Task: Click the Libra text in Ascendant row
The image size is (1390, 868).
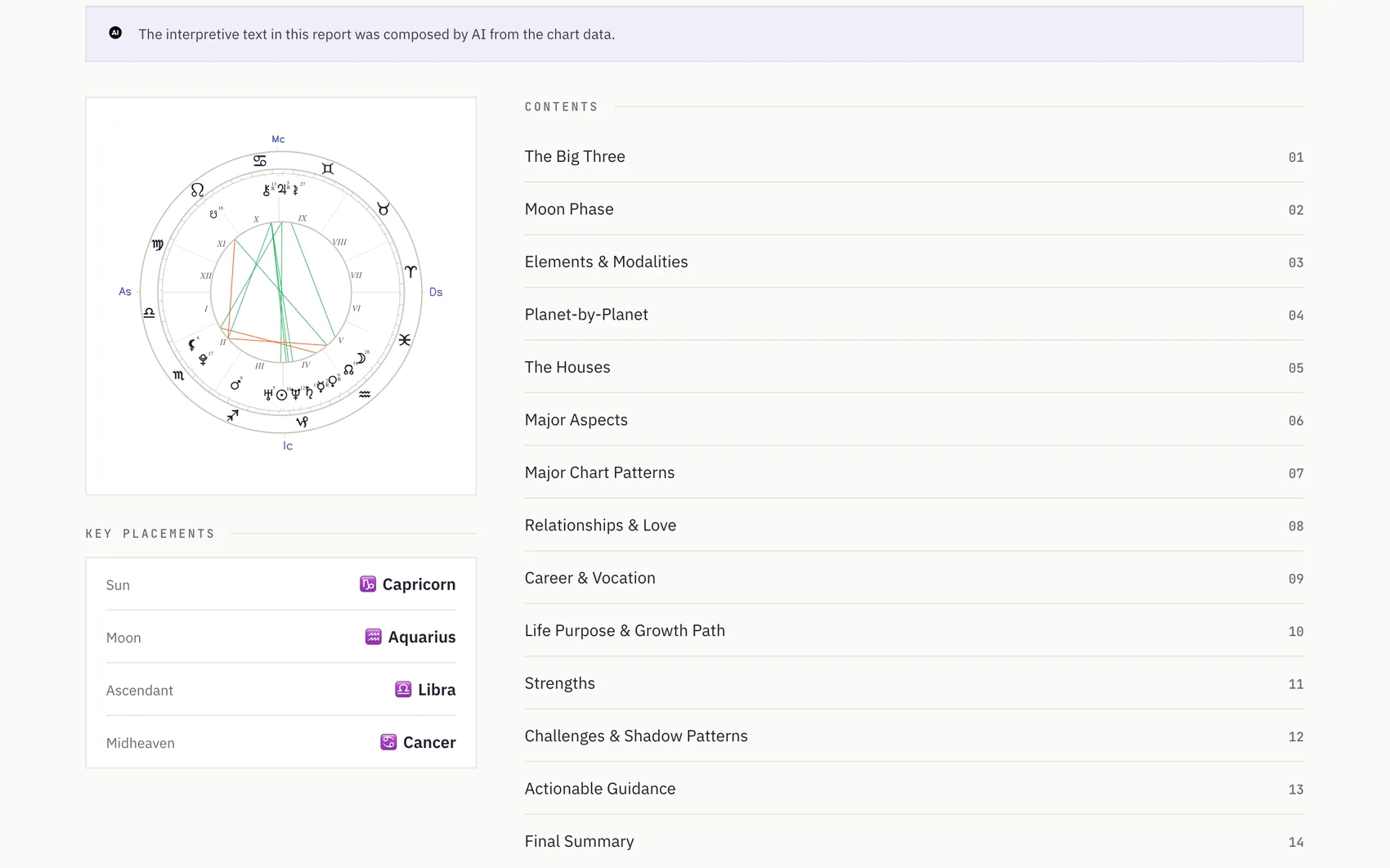Action: pyautogui.click(x=437, y=689)
